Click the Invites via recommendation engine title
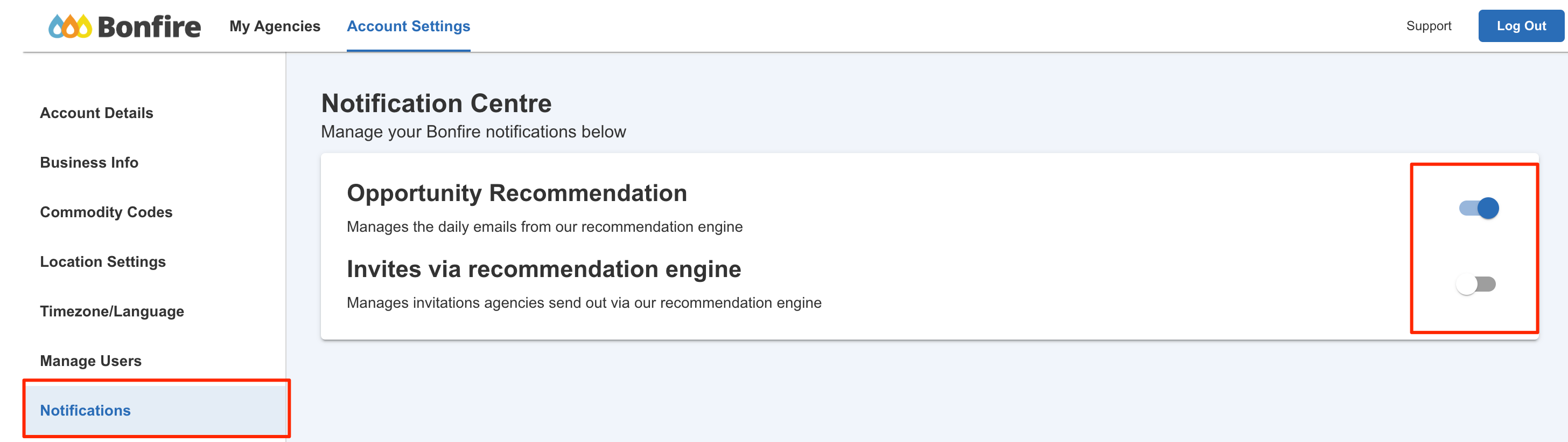This screenshot has height=442, width=1568. click(x=543, y=270)
